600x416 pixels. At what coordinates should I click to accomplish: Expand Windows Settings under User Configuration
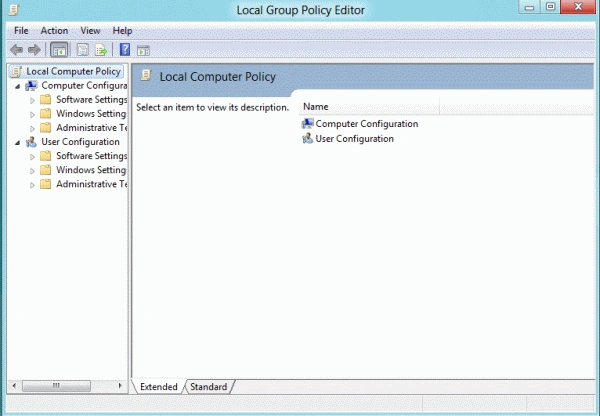point(32,171)
